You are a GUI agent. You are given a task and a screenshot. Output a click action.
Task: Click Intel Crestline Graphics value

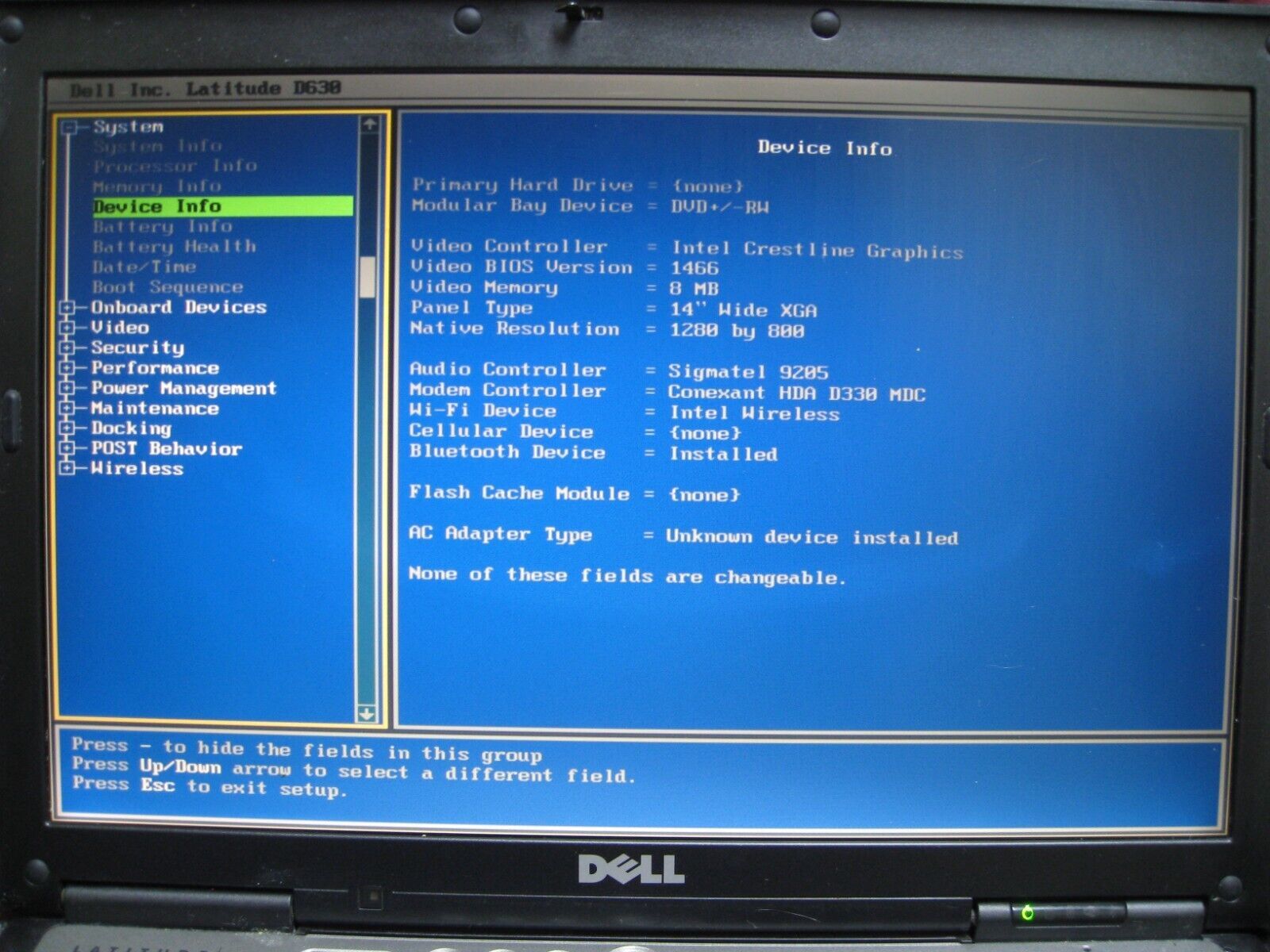818,251
